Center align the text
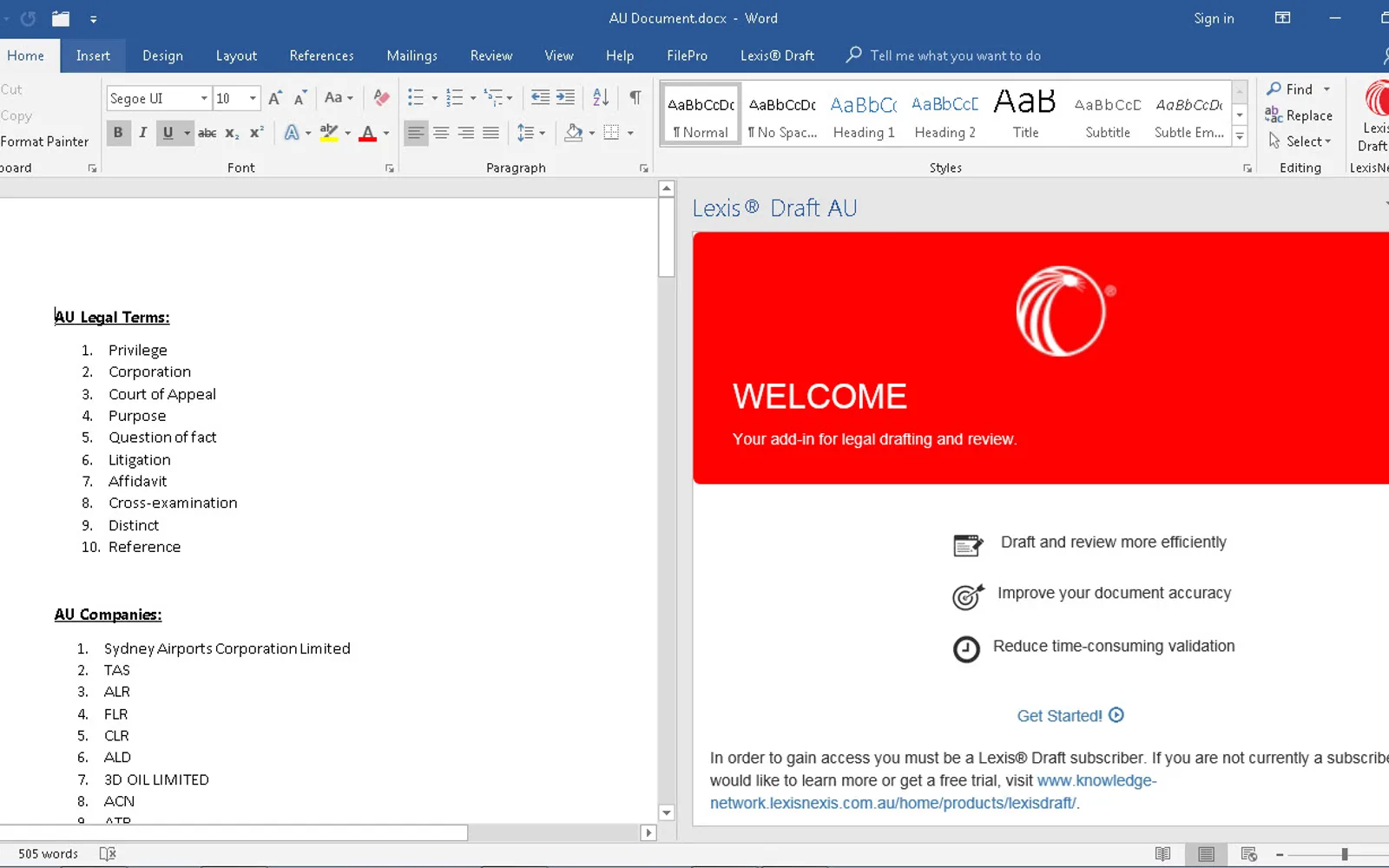Screen dimensions: 1389x868 pos(441,133)
